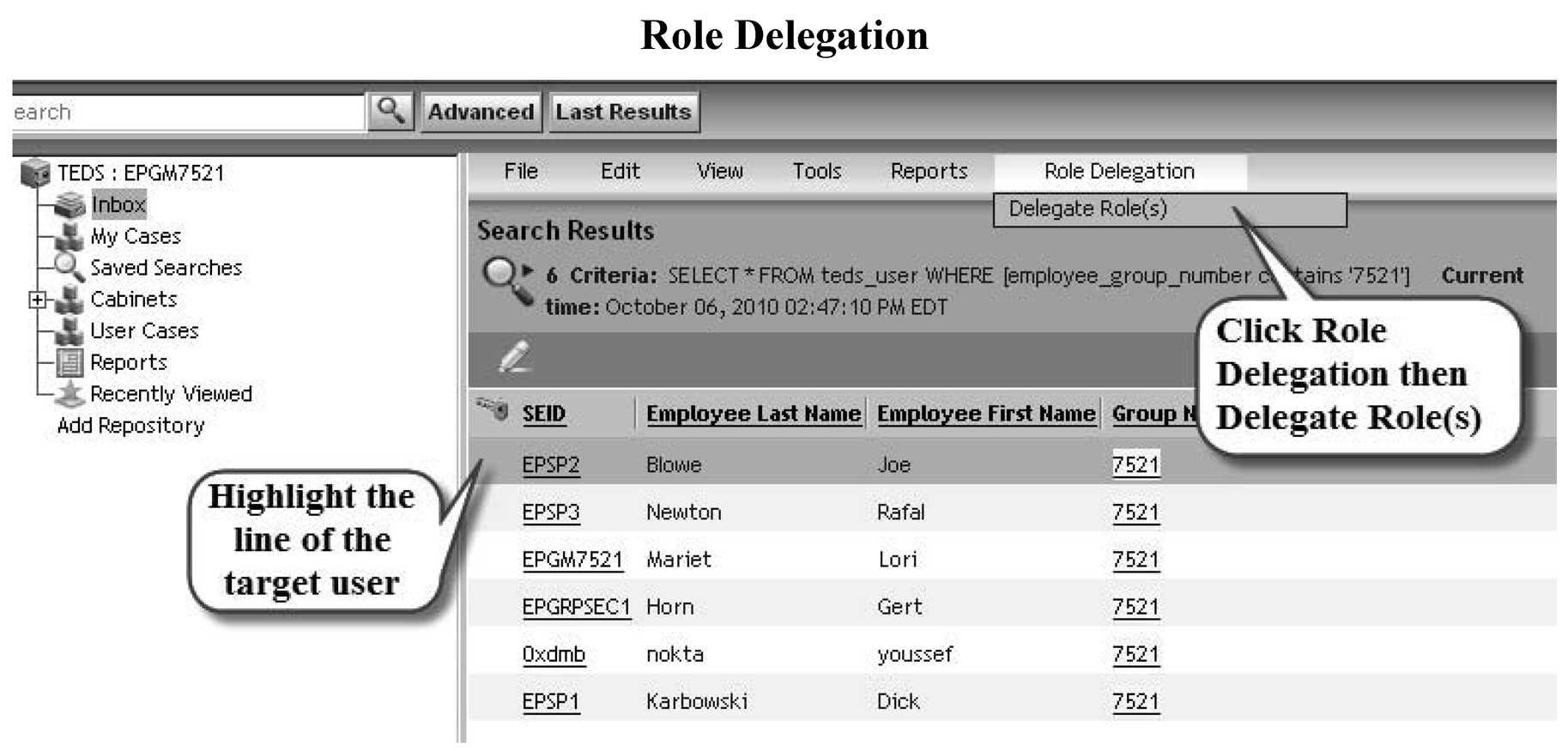Click the Saved Searches magnifier icon
The image size is (1568, 751).
[x=69, y=267]
